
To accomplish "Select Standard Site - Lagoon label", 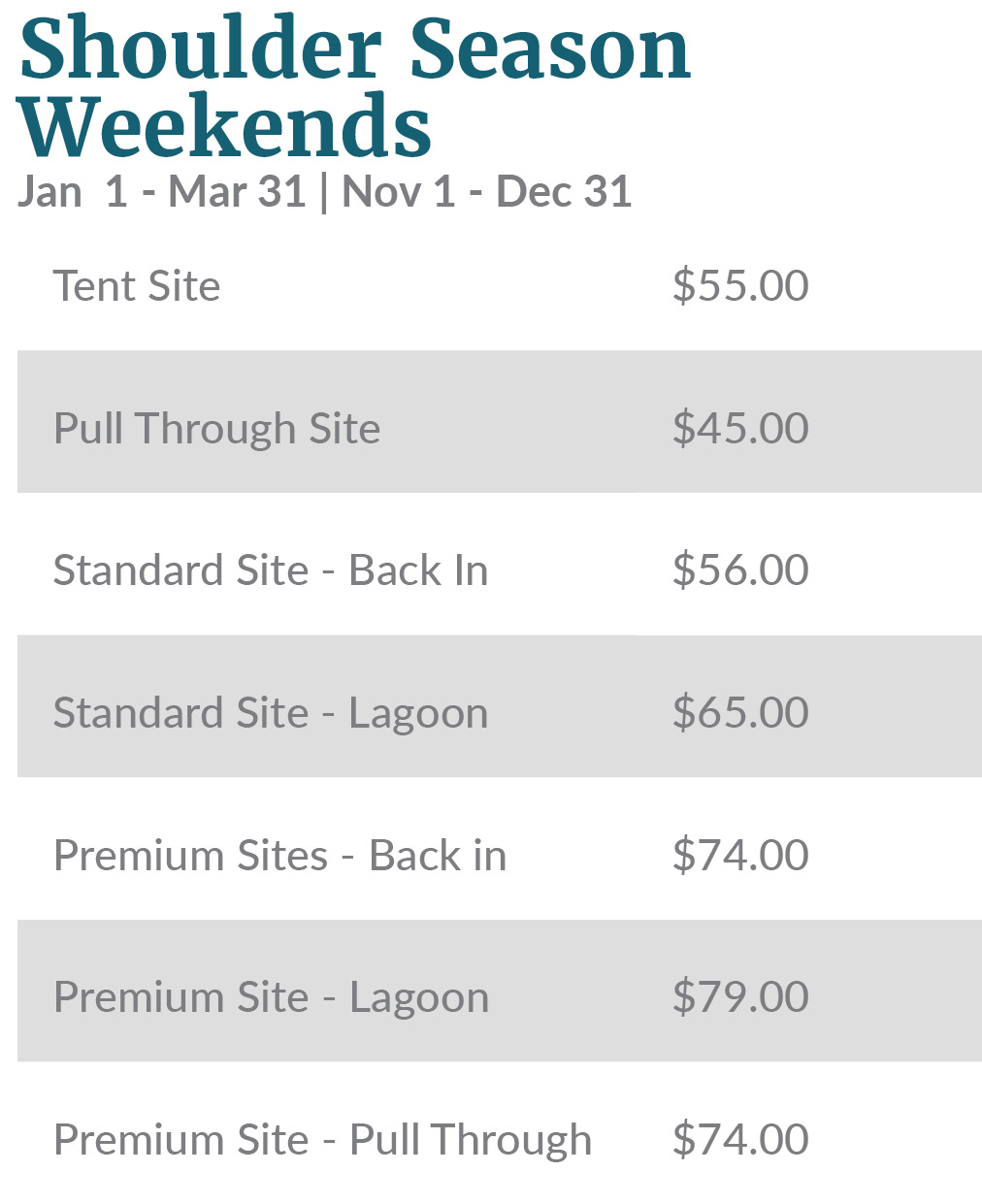I will coord(270,713).
